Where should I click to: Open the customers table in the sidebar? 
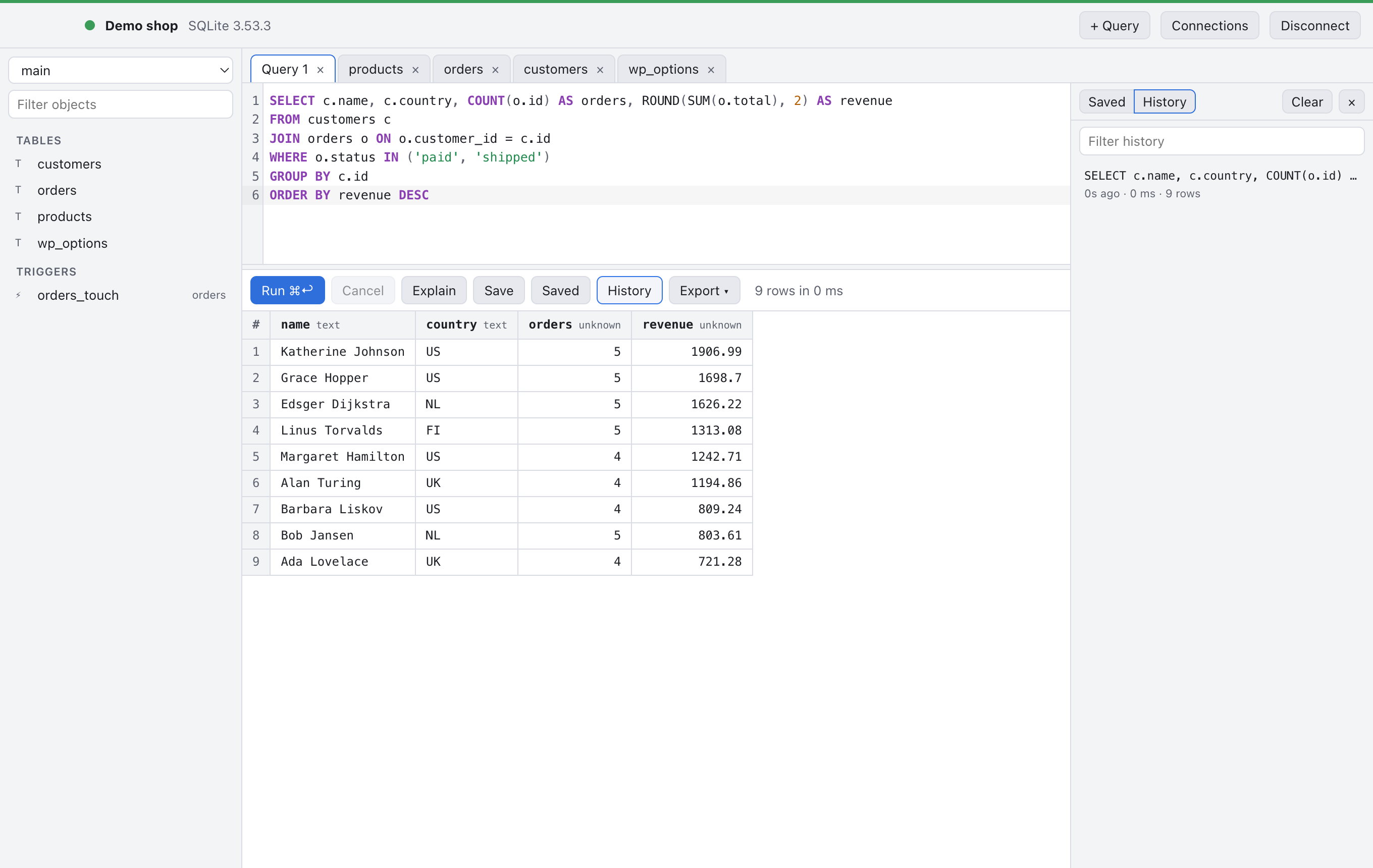click(120, 164)
